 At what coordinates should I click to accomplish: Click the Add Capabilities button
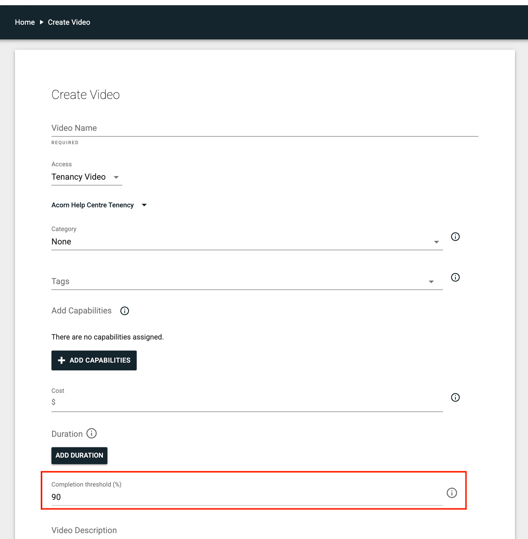(94, 360)
